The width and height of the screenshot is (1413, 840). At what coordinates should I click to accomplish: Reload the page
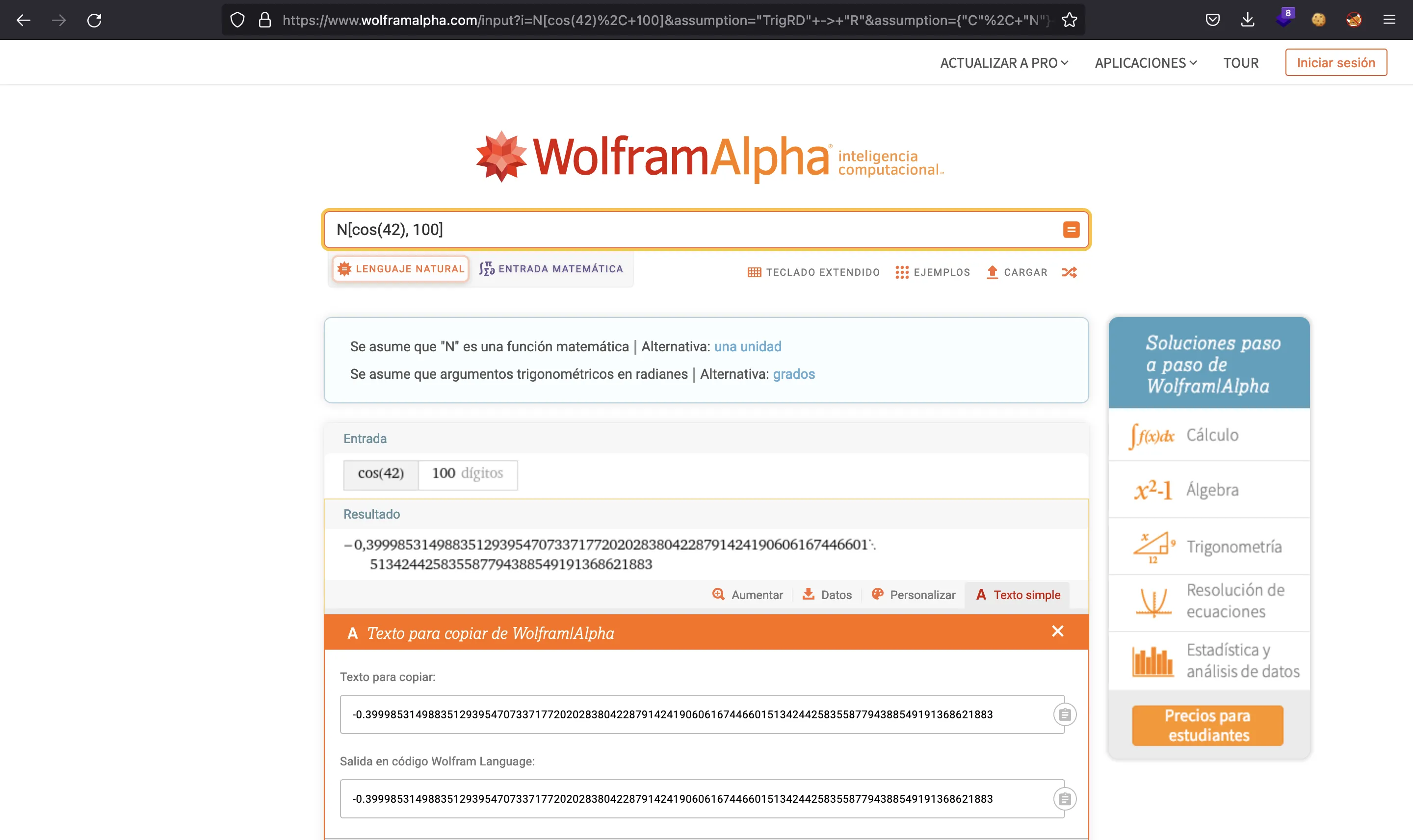click(95, 21)
